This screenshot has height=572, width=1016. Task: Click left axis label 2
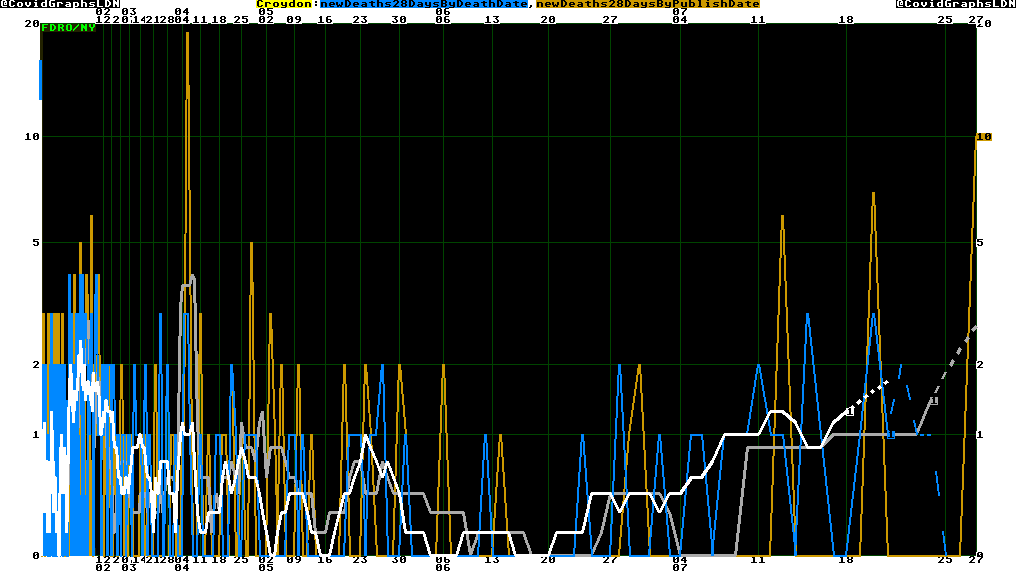point(36,365)
